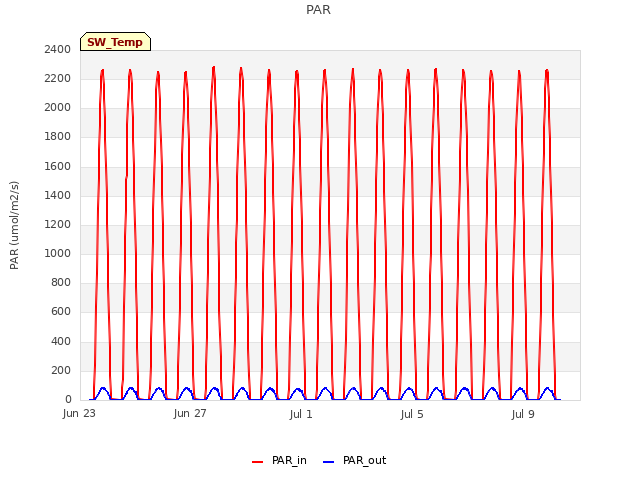Viewport: 640px width, 480px height.
Task: Click the 1400 y-axis tick label
Action: click(x=58, y=195)
